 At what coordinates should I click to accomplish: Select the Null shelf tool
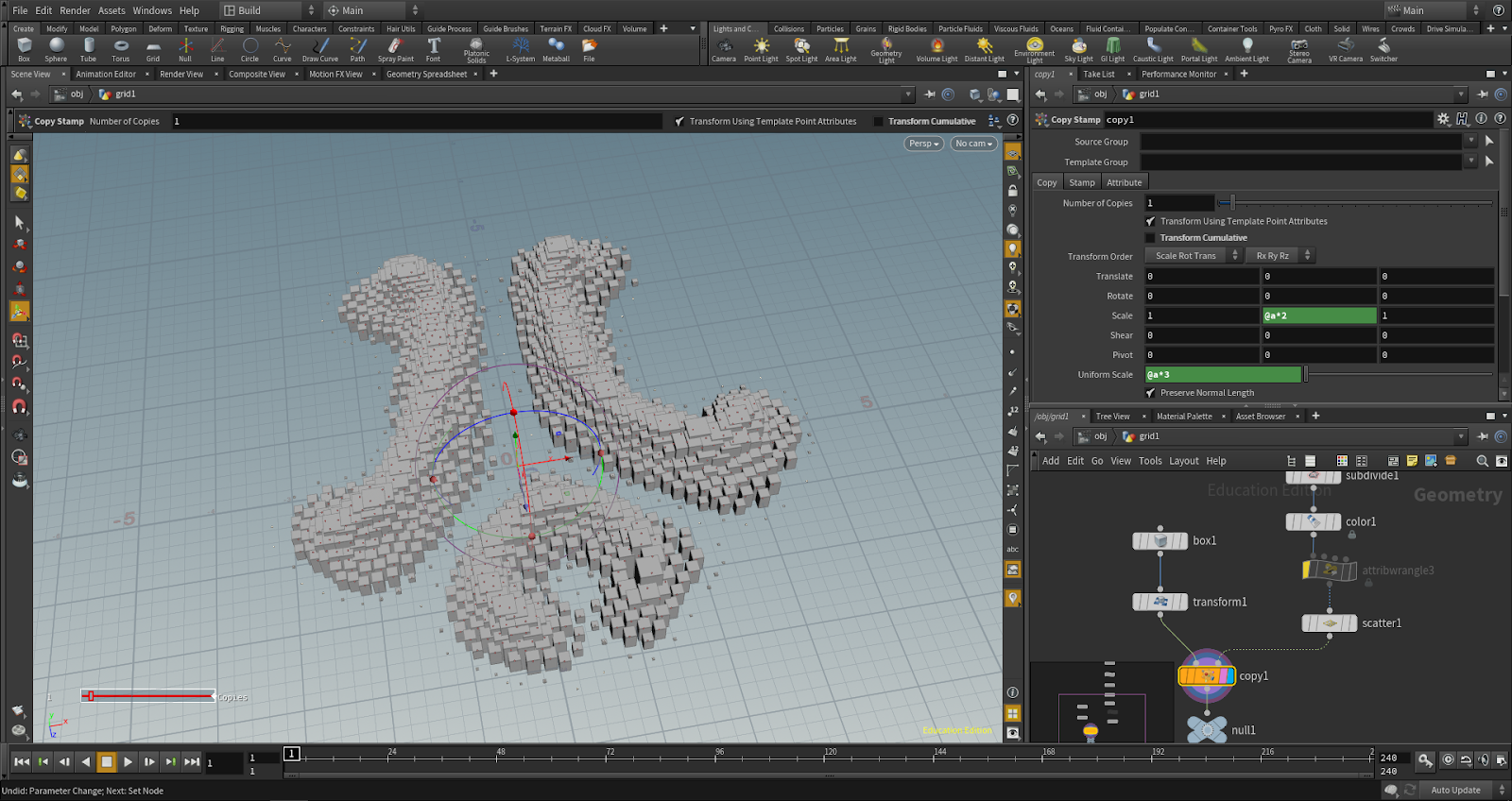pyautogui.click(x=185, y=49)
